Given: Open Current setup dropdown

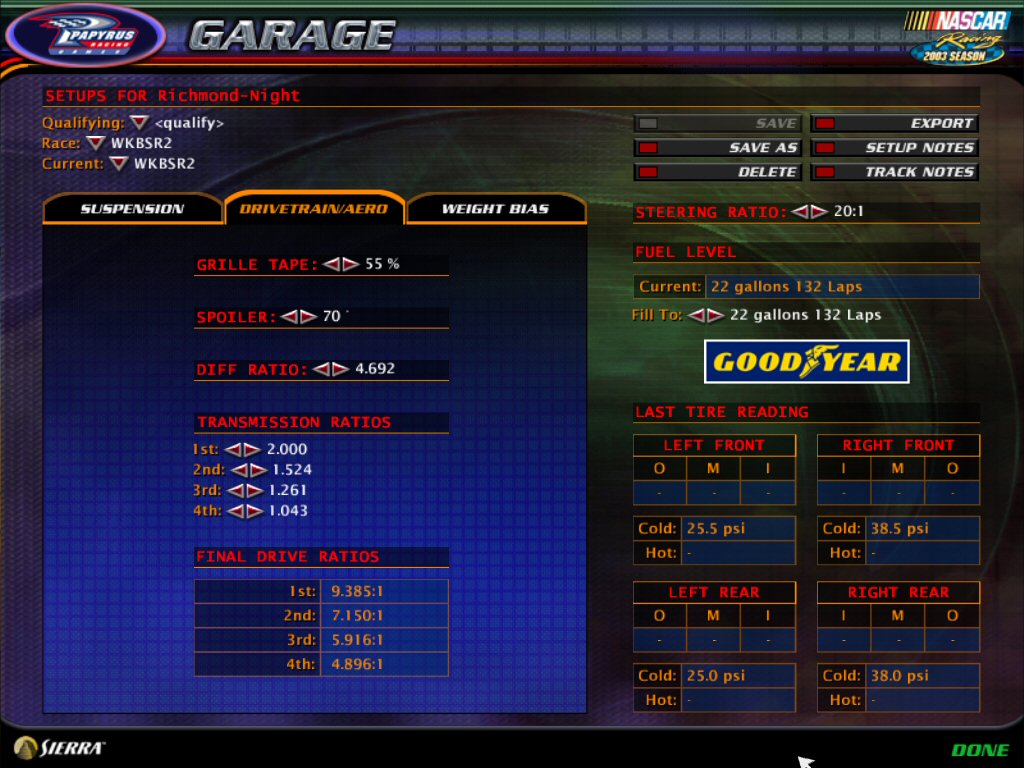Looking at the screenshot, I should pyautogui.click(x=119, y=163).
